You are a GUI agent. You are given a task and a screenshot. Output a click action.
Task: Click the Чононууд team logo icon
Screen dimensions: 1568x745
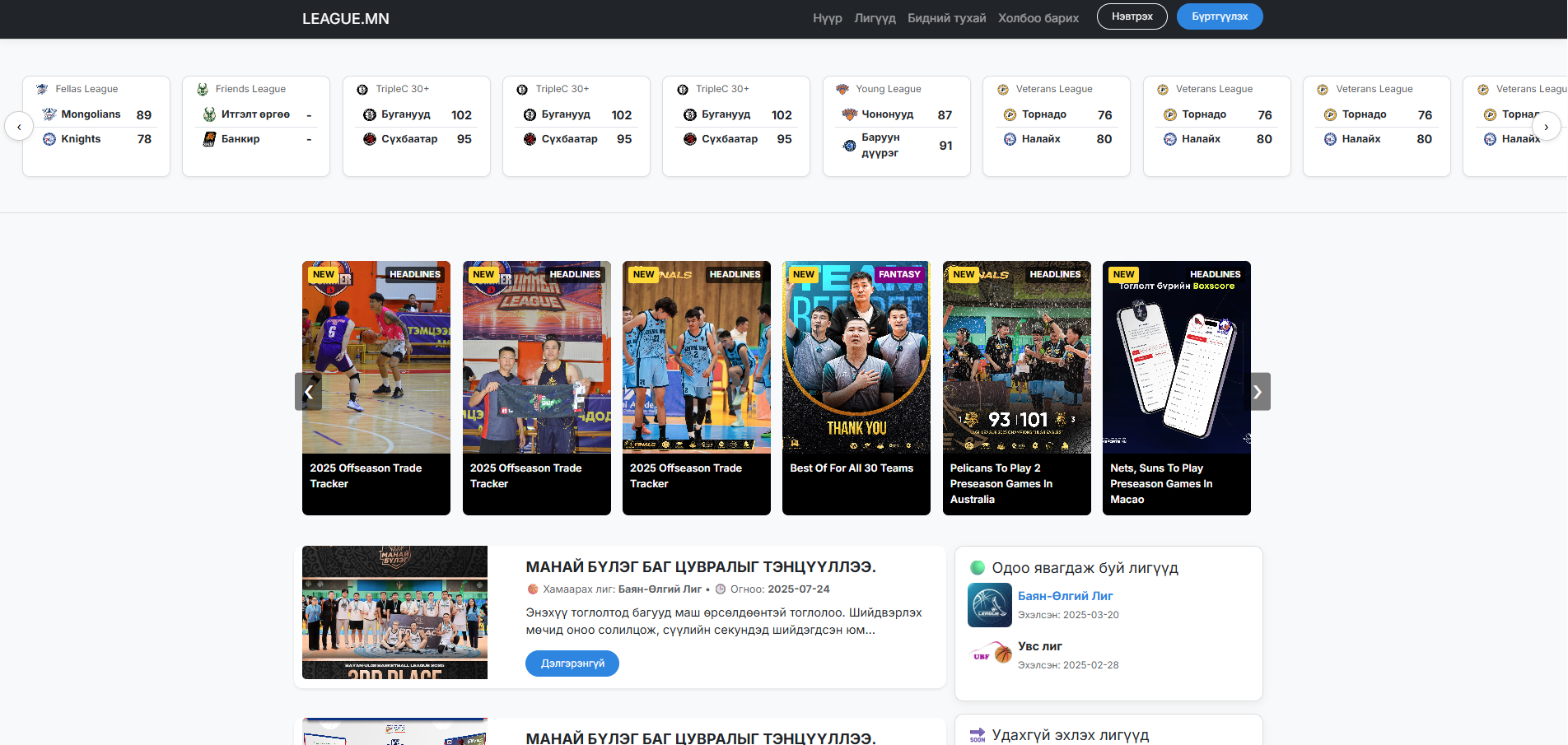pyautogui.click(x=849, y=114)
